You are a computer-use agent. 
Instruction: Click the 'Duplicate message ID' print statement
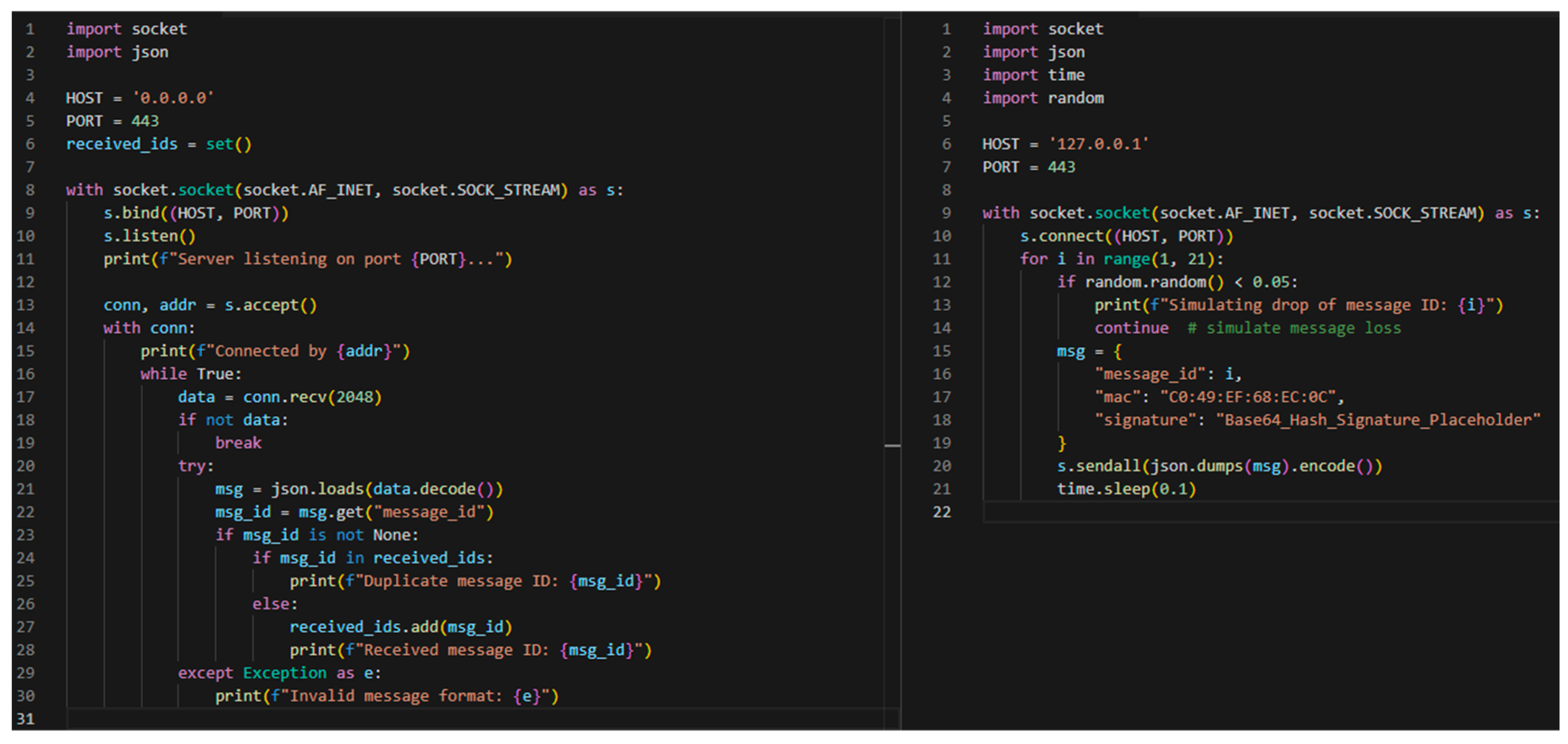coord(475,581)
